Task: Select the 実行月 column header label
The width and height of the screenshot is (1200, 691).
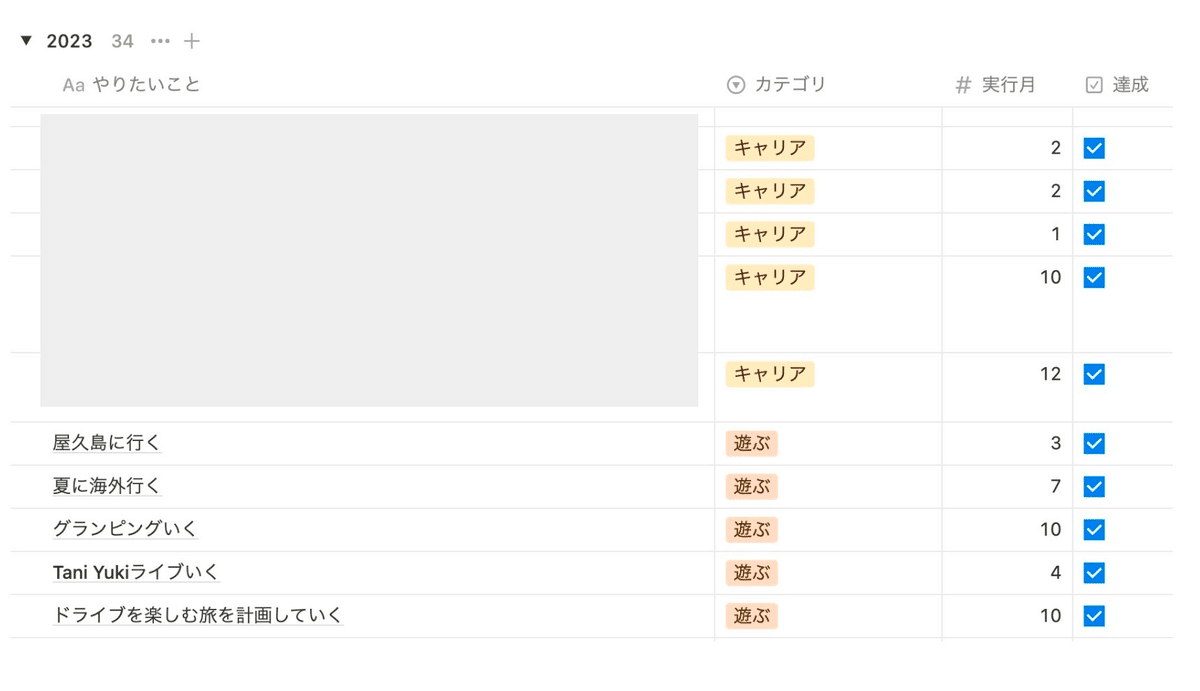Action: 1008,85
